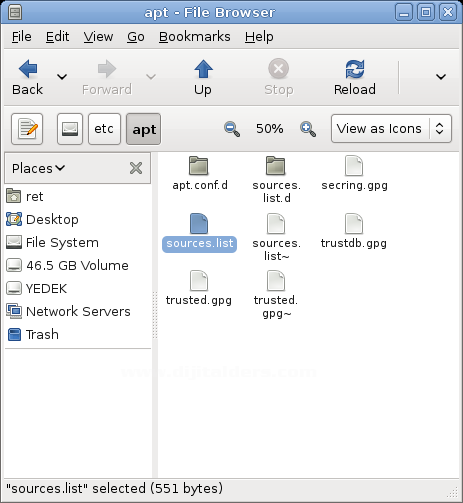Toggle the text-based location bar button
The image size is (463, 503).
tap(27, 129)
